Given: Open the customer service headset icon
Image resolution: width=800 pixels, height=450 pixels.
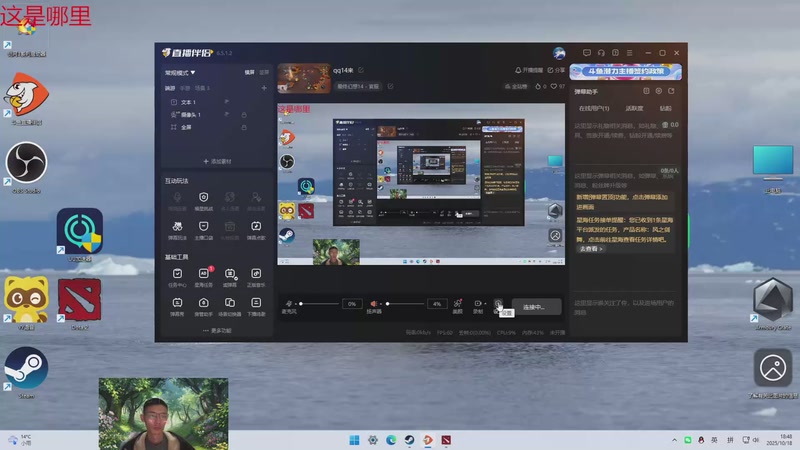Looking at the screenshot, I should click(601, 53).
